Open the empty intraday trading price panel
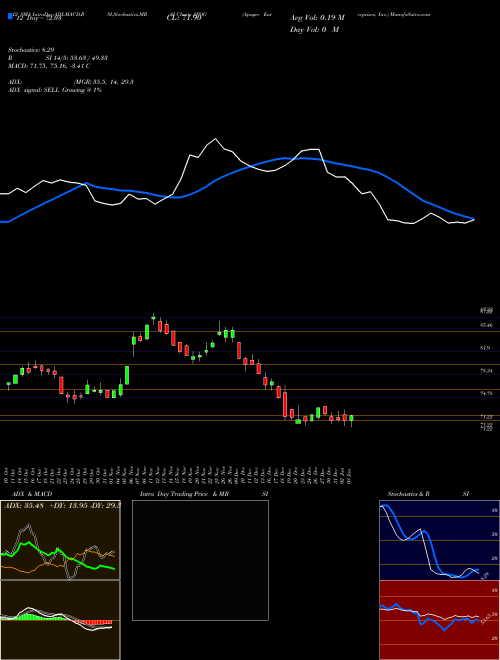 (200, 560)
